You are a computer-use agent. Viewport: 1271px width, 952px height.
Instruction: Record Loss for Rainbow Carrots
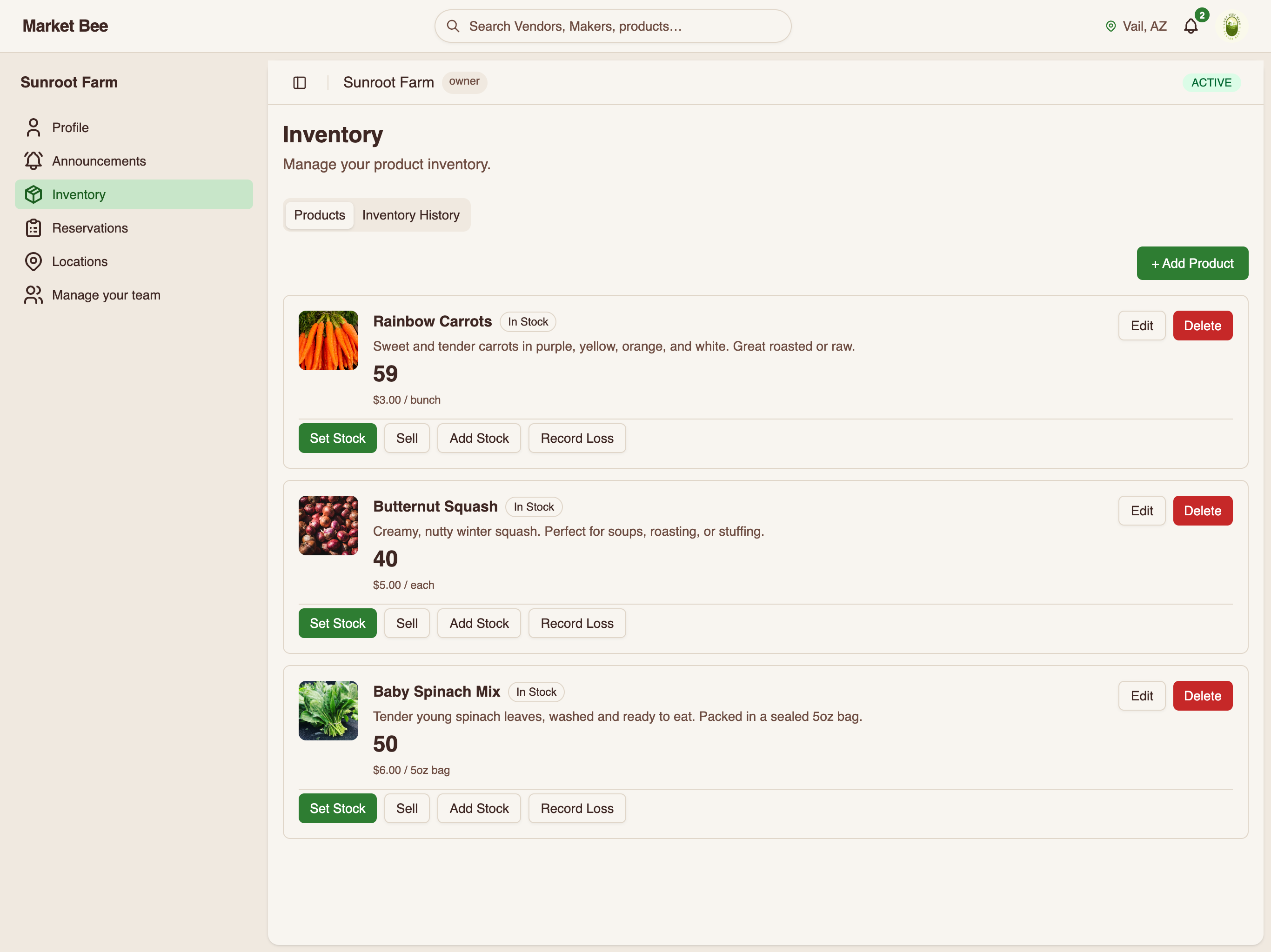coord(577,439)
